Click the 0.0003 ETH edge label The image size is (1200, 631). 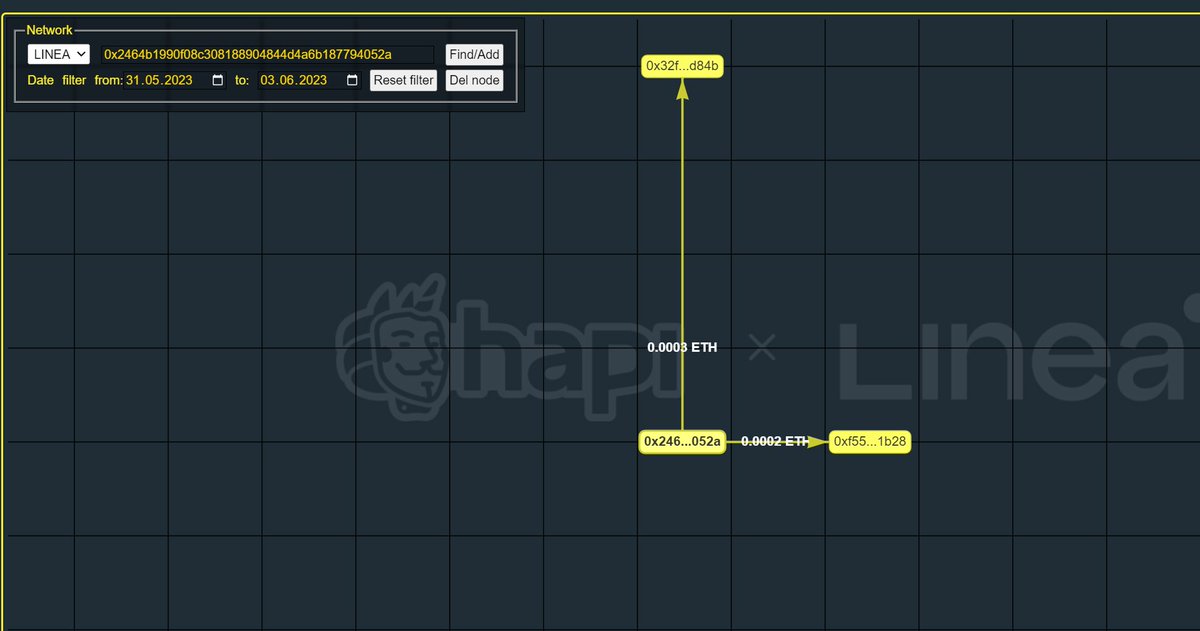tap(682, 347)
